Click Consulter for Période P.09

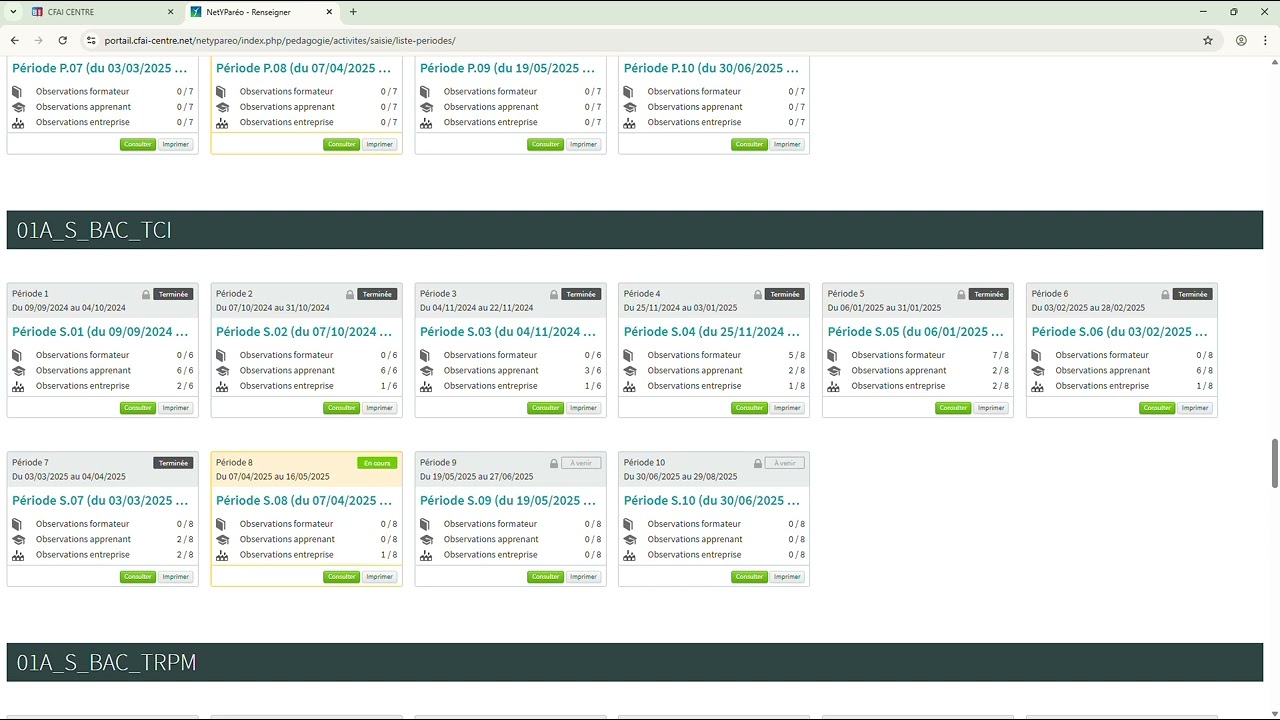[x=546, y=144]
